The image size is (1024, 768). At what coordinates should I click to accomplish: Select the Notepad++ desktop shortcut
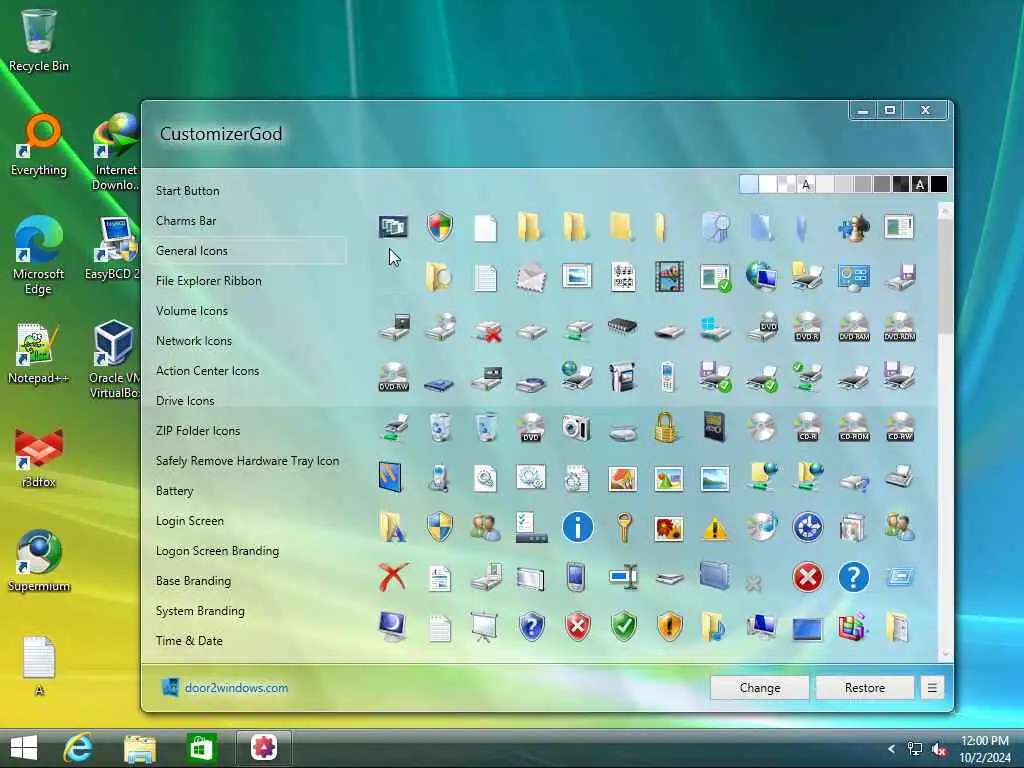coord(38,353)
